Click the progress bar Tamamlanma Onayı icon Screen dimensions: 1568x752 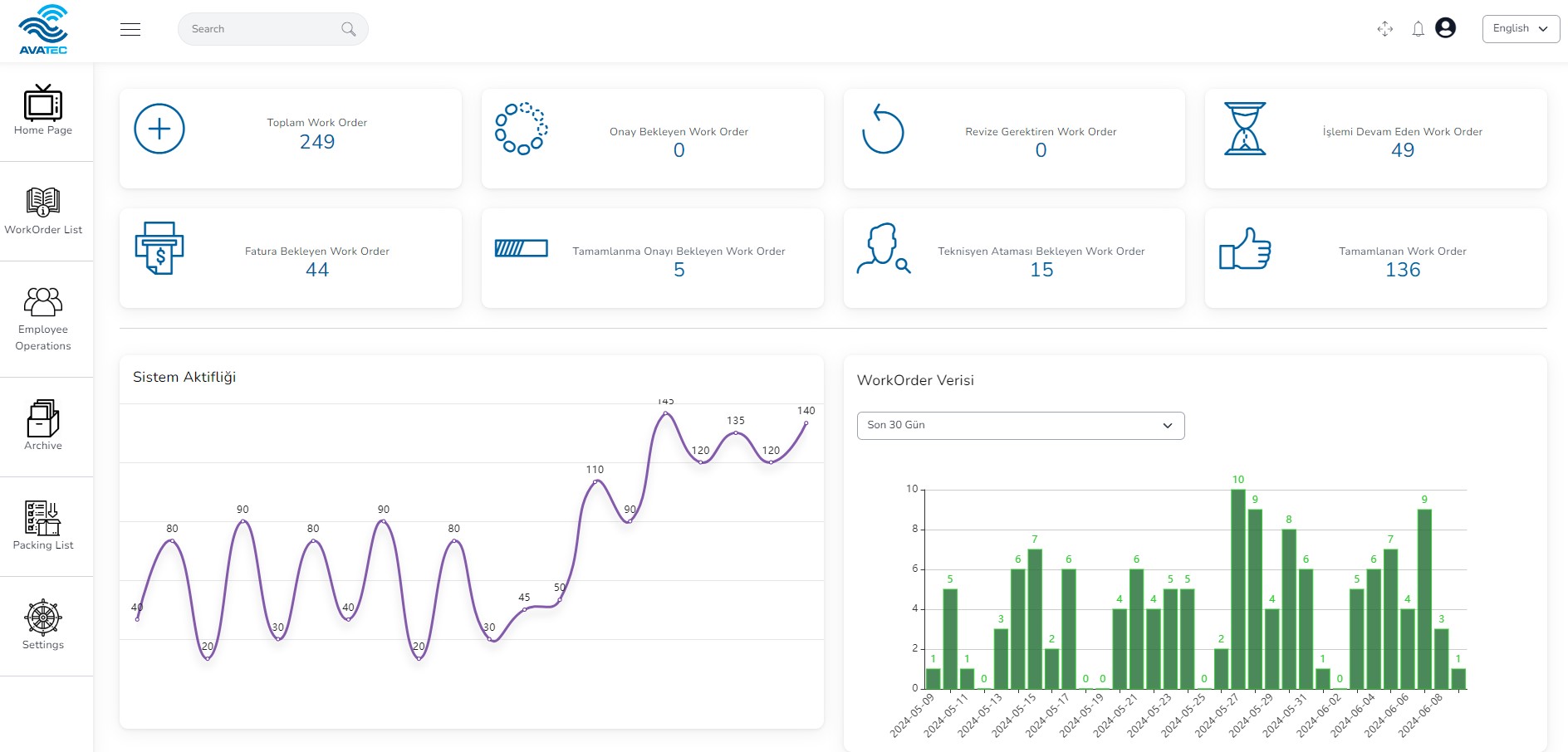pyautogui.click(x=522, y=248)
